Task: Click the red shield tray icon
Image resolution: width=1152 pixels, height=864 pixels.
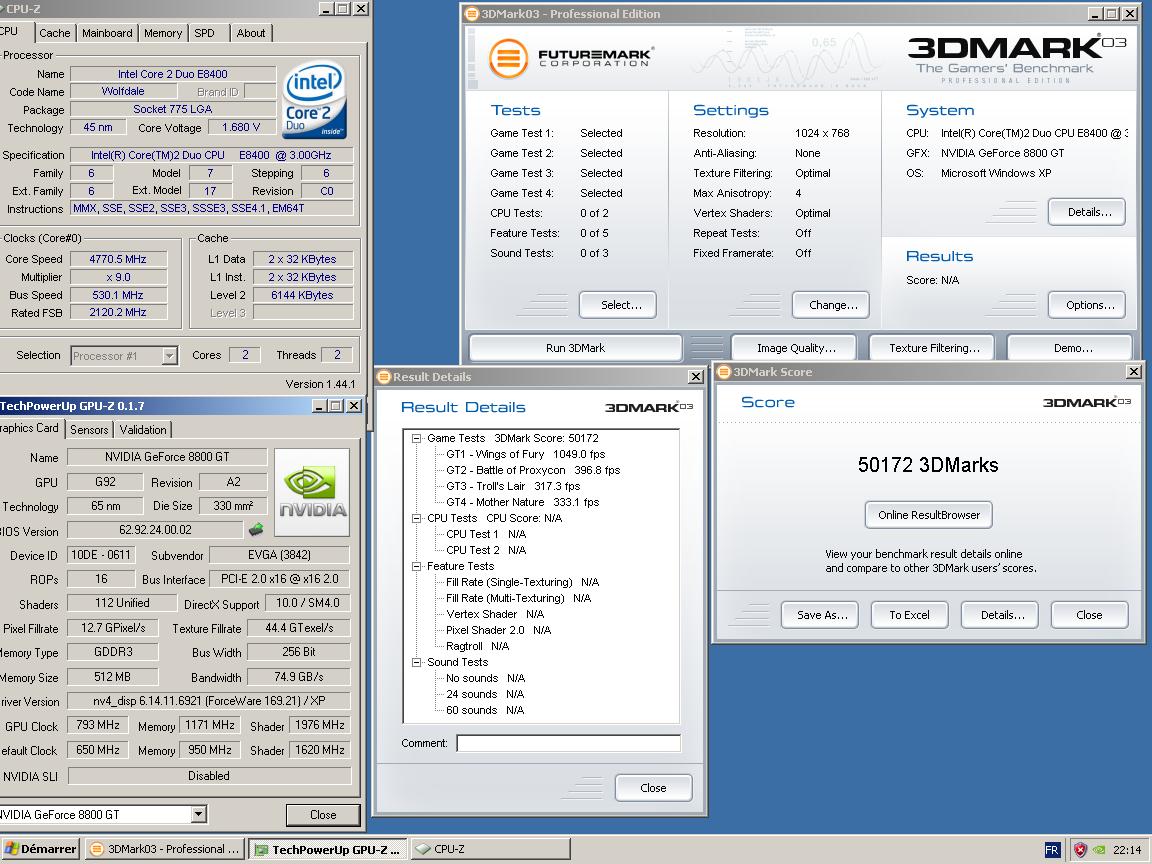Action: 1080,850
